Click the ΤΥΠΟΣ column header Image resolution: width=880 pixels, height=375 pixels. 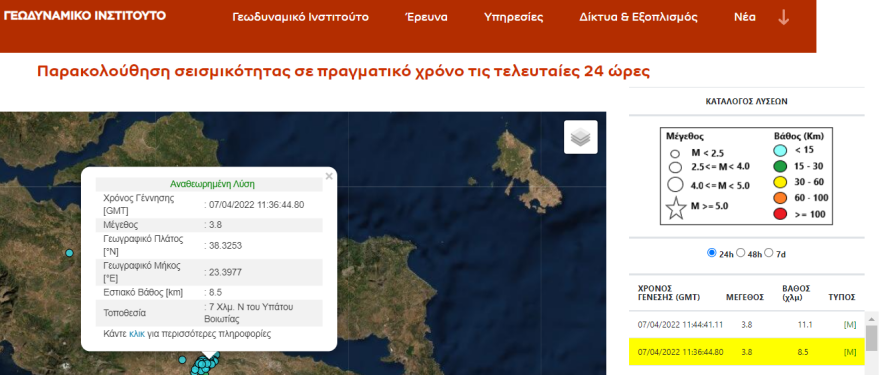[841, 297]
